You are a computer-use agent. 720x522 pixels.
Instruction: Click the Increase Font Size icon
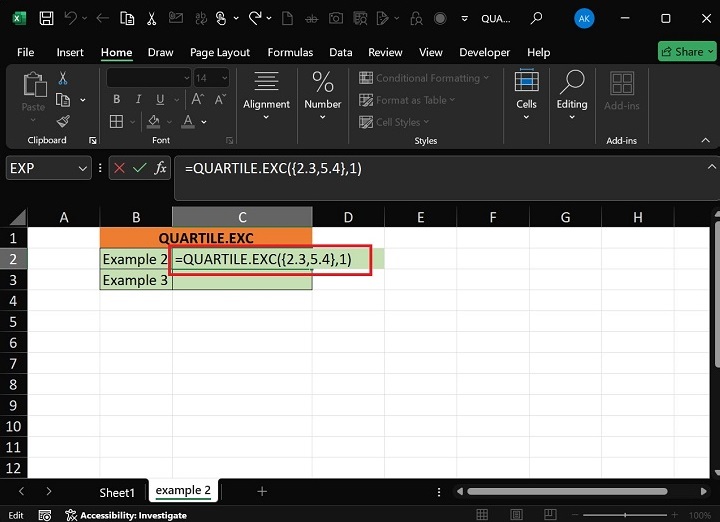click(197, 99)
